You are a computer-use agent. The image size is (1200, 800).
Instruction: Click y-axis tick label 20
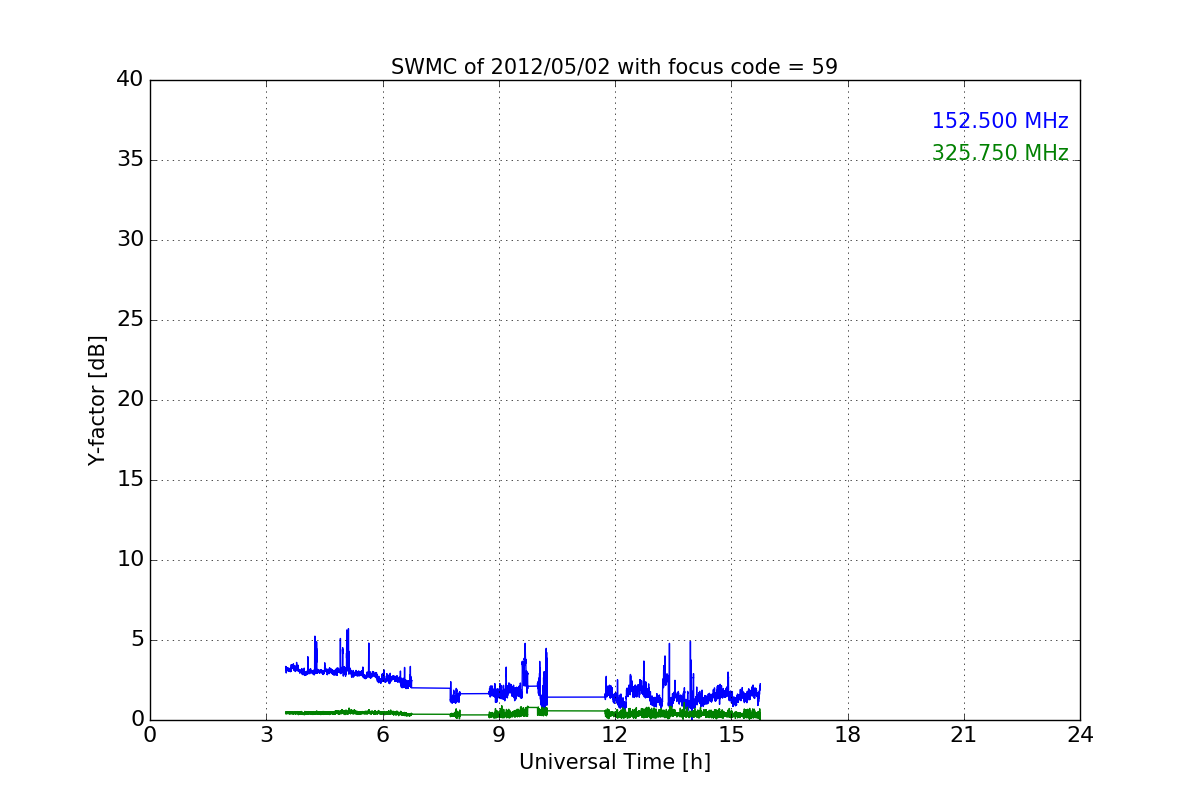pos(130,400)
